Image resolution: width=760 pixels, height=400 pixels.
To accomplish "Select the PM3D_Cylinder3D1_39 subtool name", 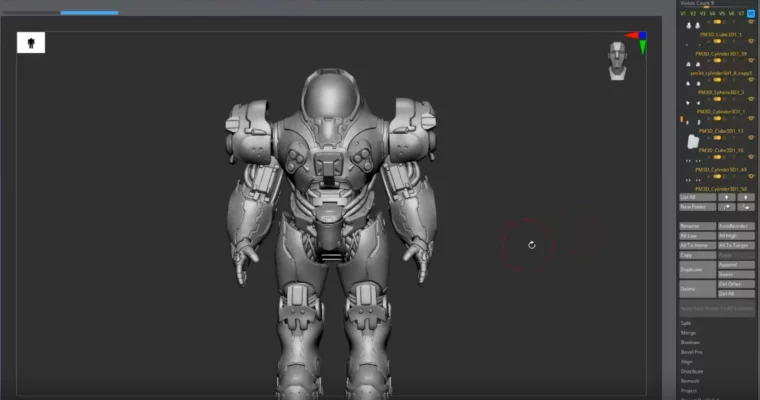I will click(x=721, y=54).
